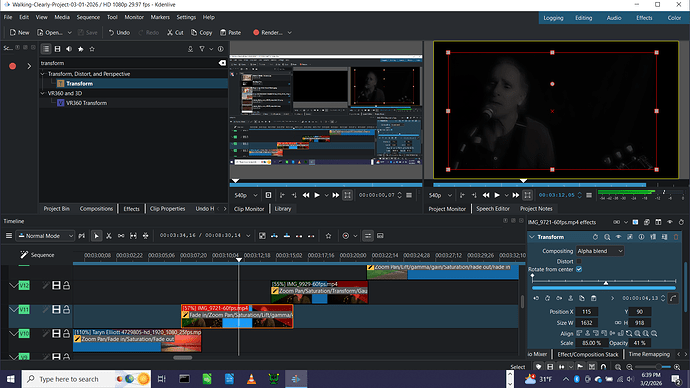Collapse Transform, Distort, and Perspective category
The height and width of the screenshot is (388, 690).
(43, 74)
